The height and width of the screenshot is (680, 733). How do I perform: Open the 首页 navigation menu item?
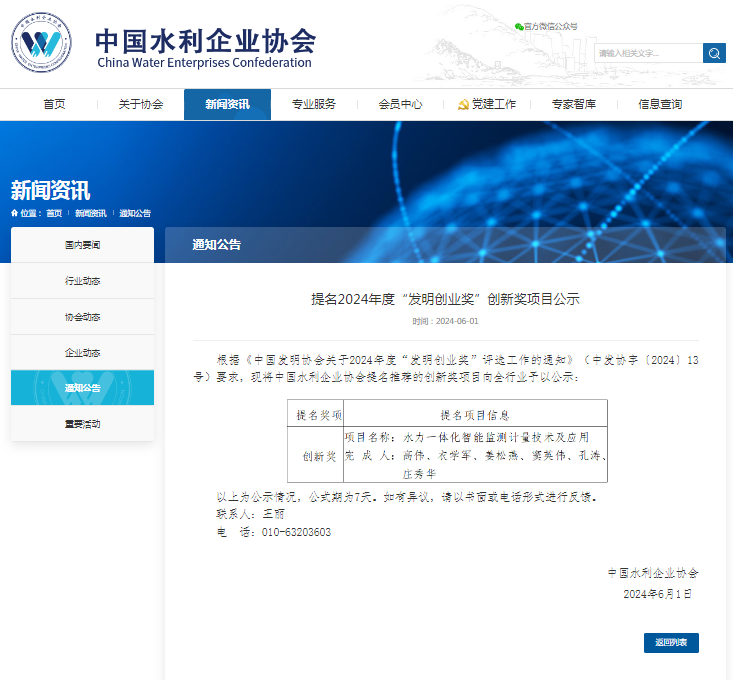coord(54,104)
